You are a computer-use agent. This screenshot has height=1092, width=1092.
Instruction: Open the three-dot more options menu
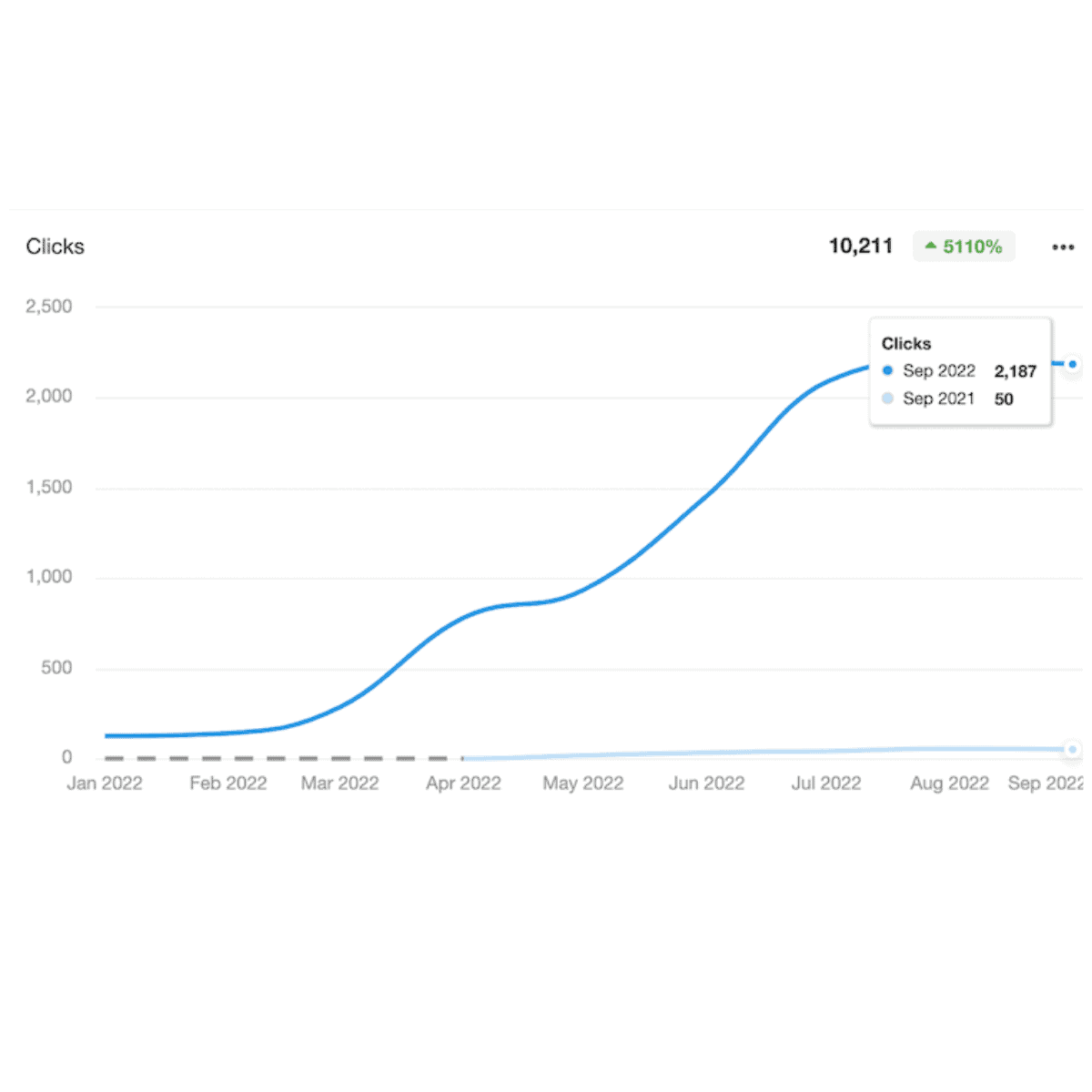click(1063, 247)
